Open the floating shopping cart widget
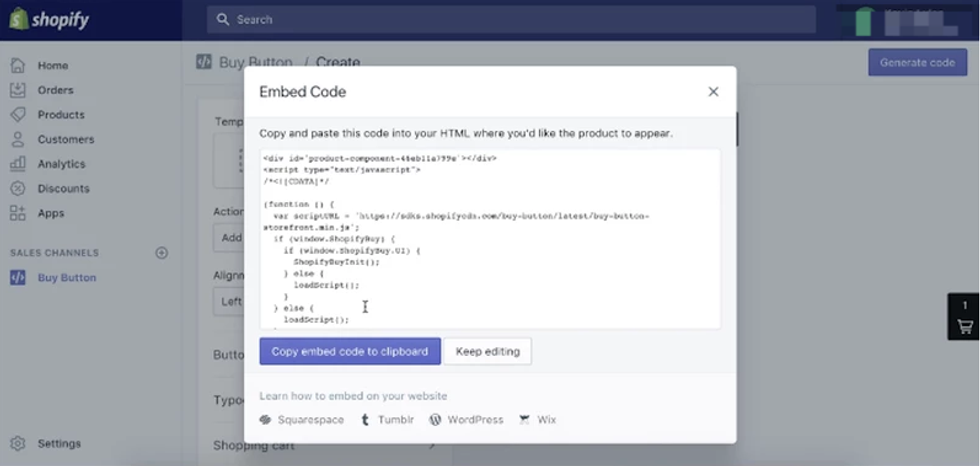This screenshot has height=466, width=980. coord(964,317)
